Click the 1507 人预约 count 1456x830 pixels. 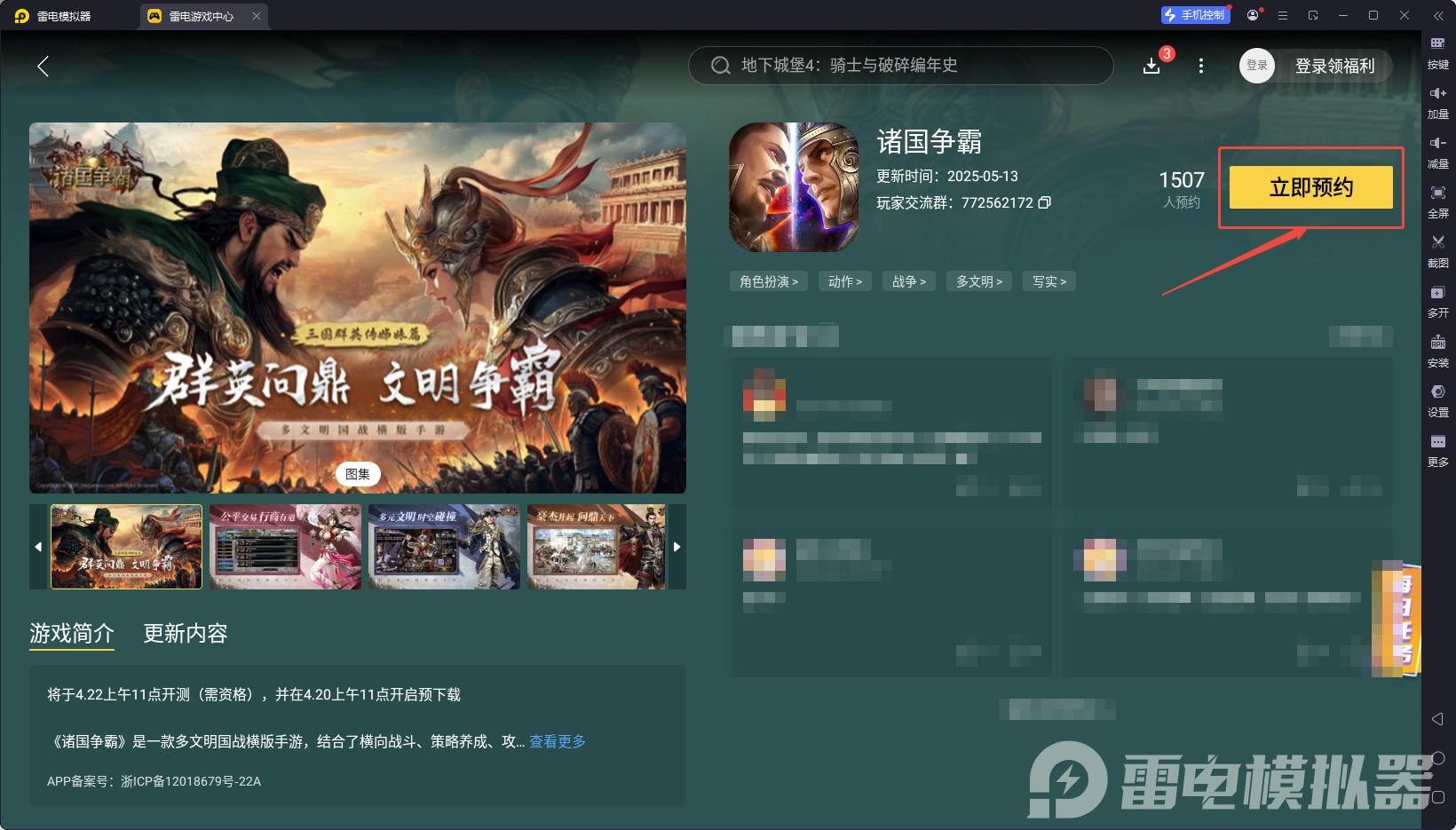(1182, 189)
